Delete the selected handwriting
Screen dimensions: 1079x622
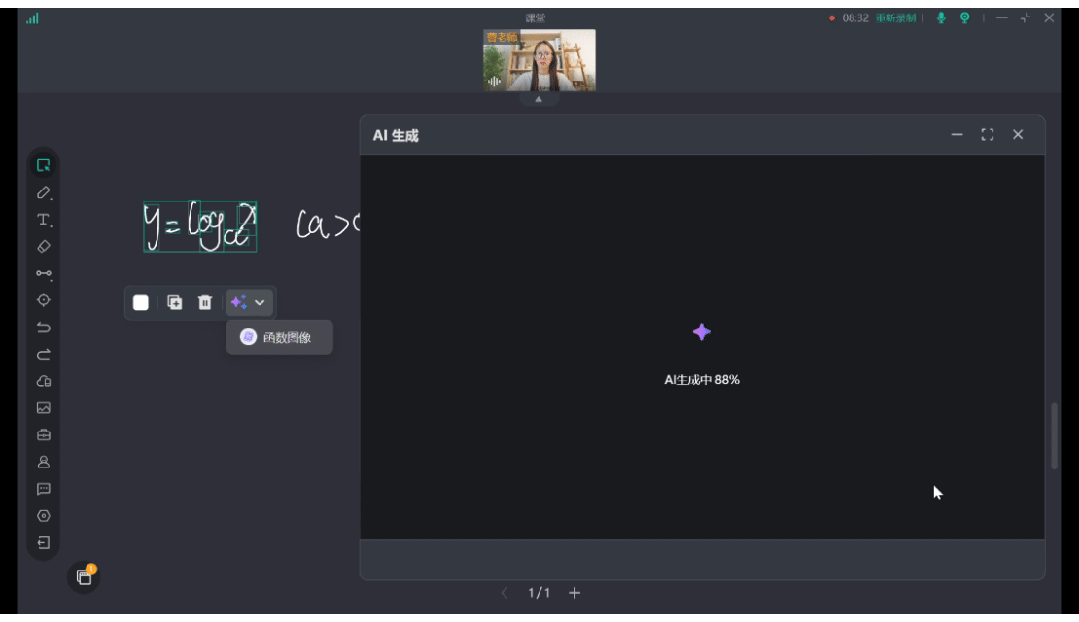[205, 302]
